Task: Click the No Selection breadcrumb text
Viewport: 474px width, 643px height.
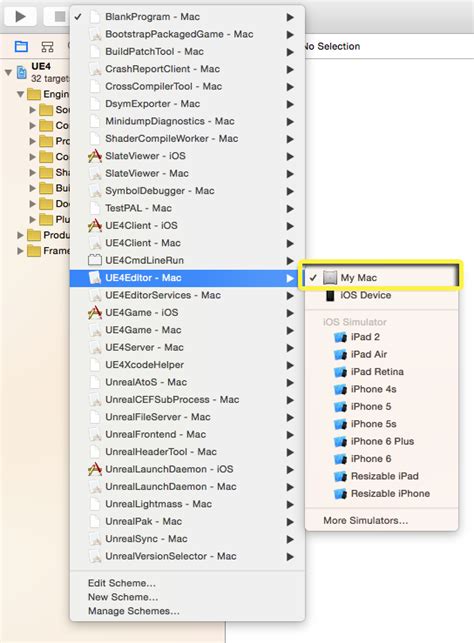Action: (333, 46)
